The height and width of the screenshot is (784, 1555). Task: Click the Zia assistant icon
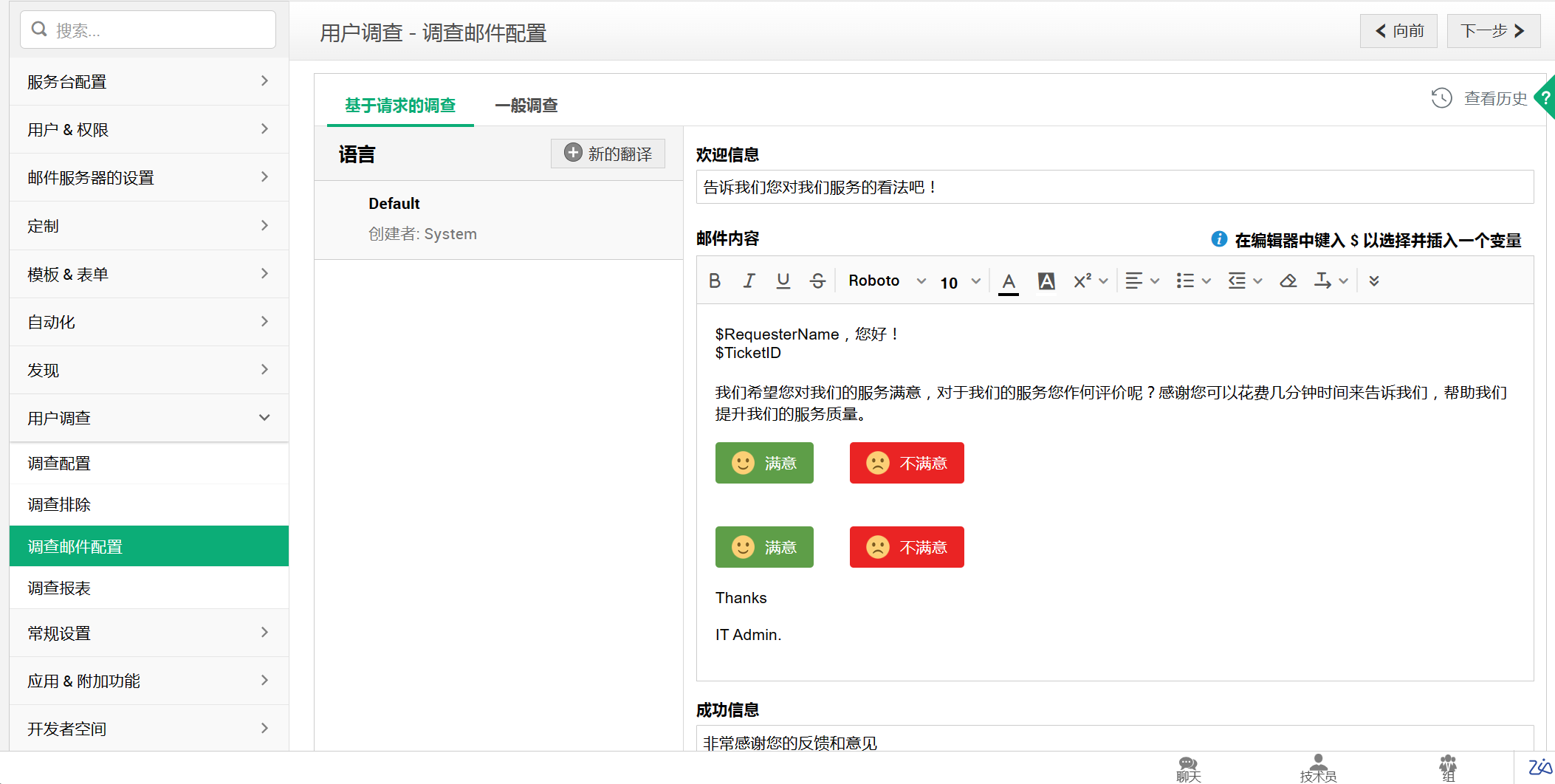pos(1539,768)
